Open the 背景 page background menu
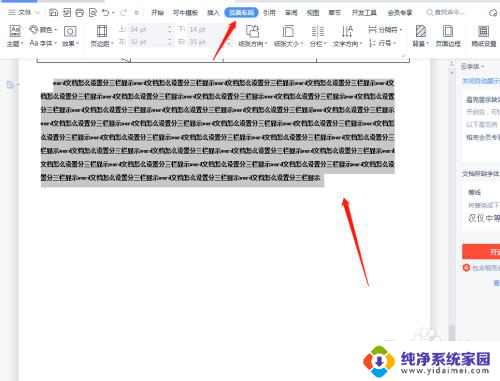The width and height of the screenshot is (500, 381). pos(420,36)
